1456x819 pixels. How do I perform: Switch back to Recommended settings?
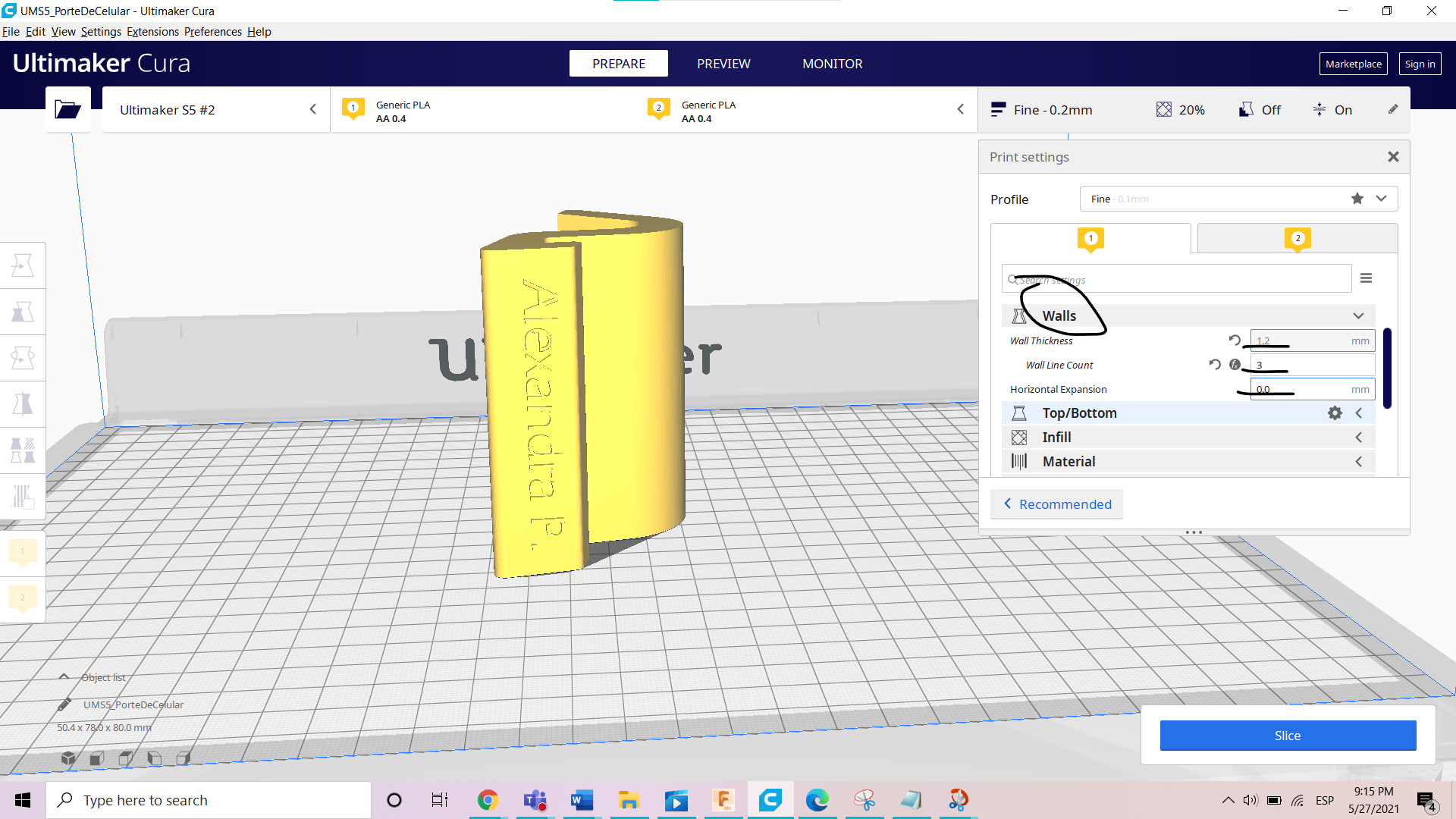1057,504
